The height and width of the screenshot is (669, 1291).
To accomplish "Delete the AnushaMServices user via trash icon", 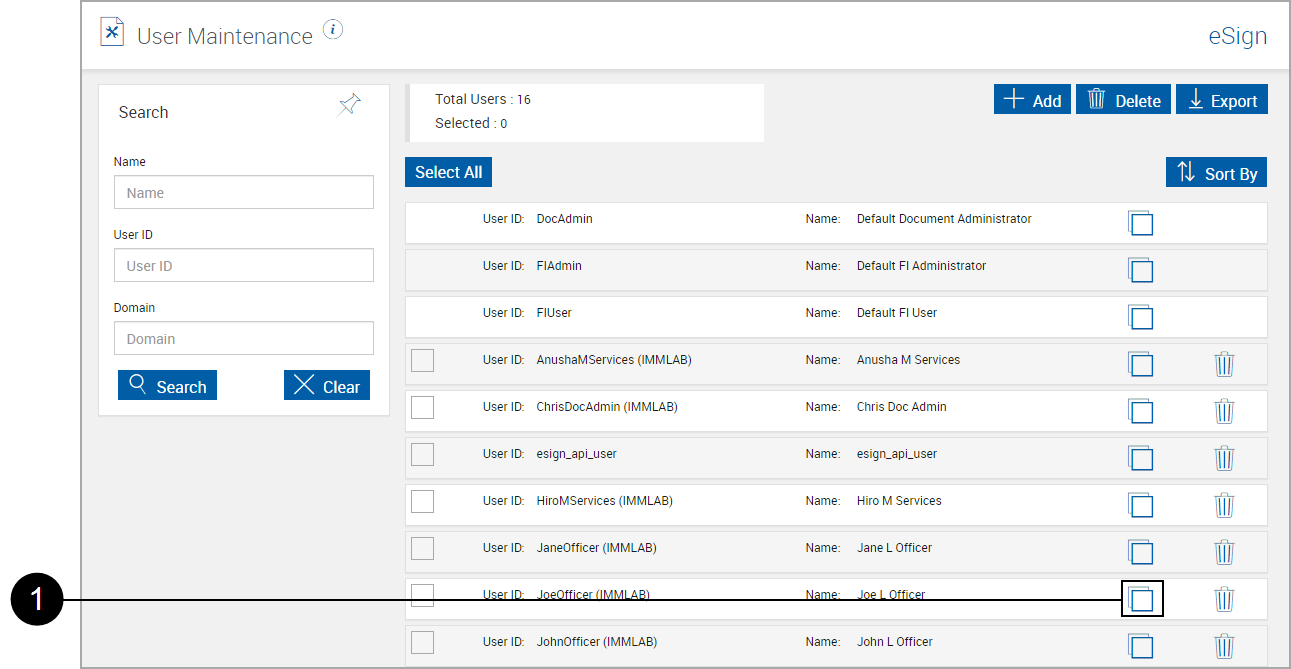I will point(1224,364).
